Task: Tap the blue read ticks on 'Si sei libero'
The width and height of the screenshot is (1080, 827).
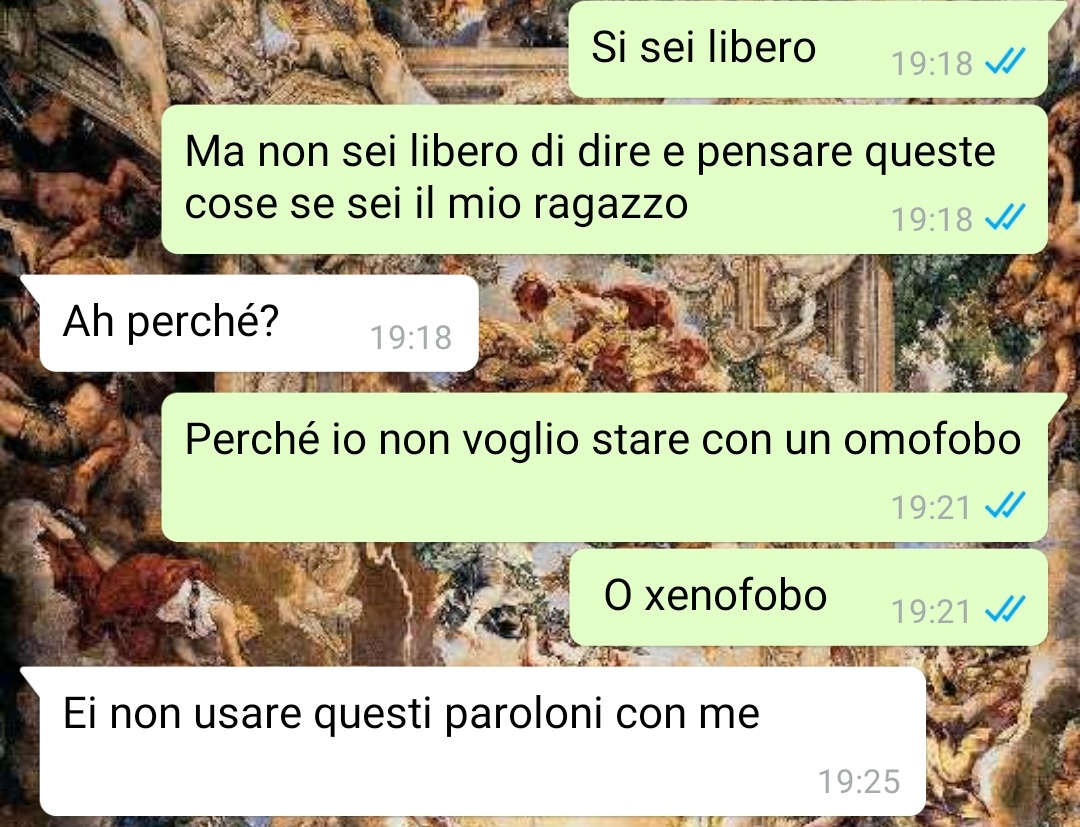Action: pyautogui.click(x=1005, y=62)
